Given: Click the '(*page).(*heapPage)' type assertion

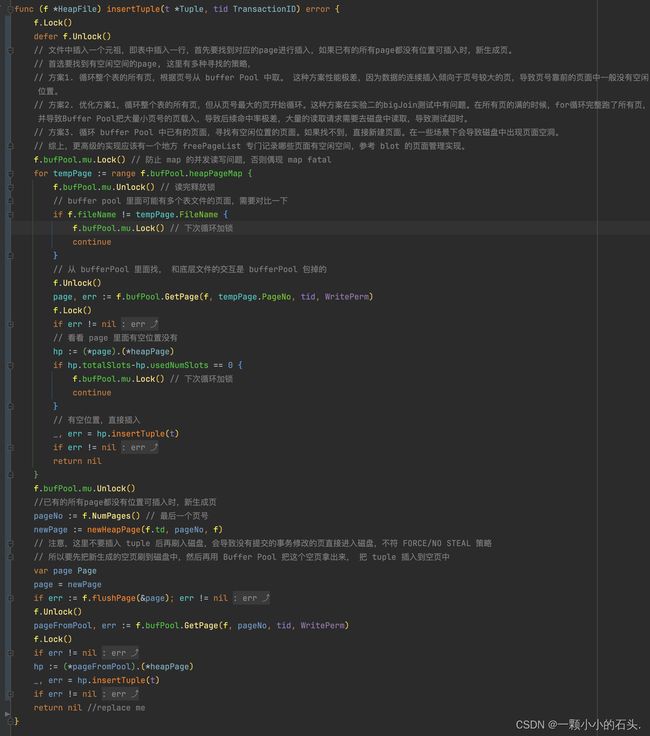Looking at the screenshot, I should click(129, 352).
